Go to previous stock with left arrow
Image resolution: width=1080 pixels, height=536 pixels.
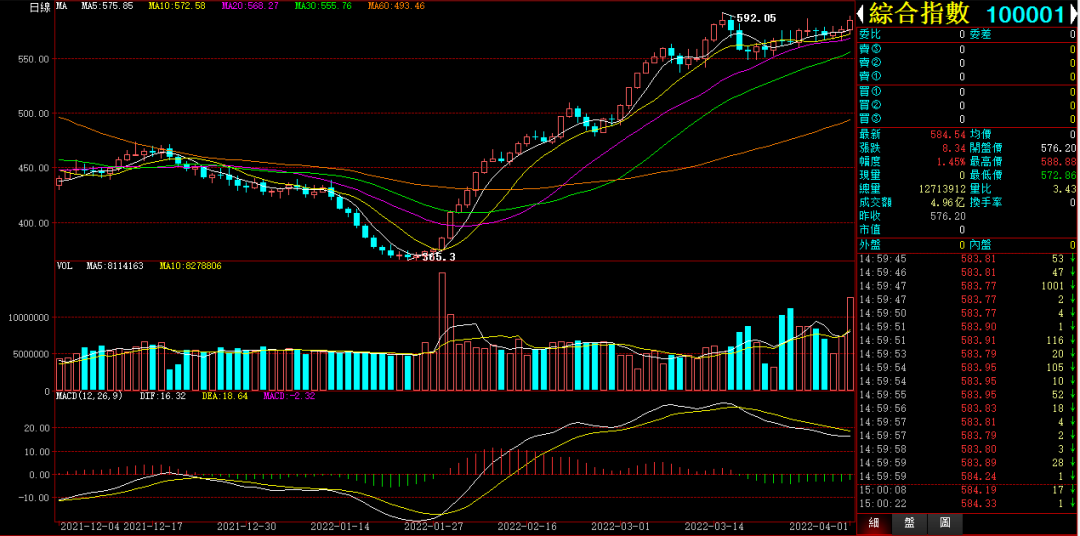pyautogui.click(x=861, y=14)
